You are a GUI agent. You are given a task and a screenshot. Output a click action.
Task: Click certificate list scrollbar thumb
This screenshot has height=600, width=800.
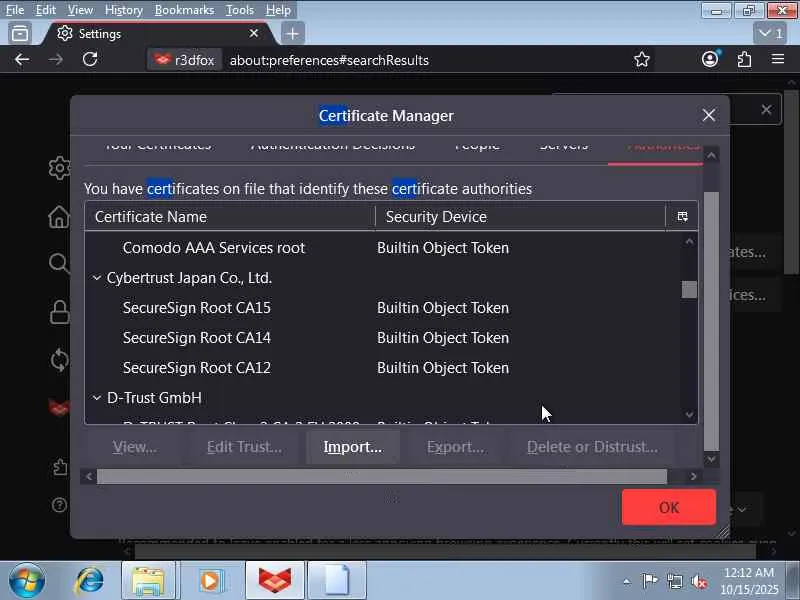(x=689, y=289)
